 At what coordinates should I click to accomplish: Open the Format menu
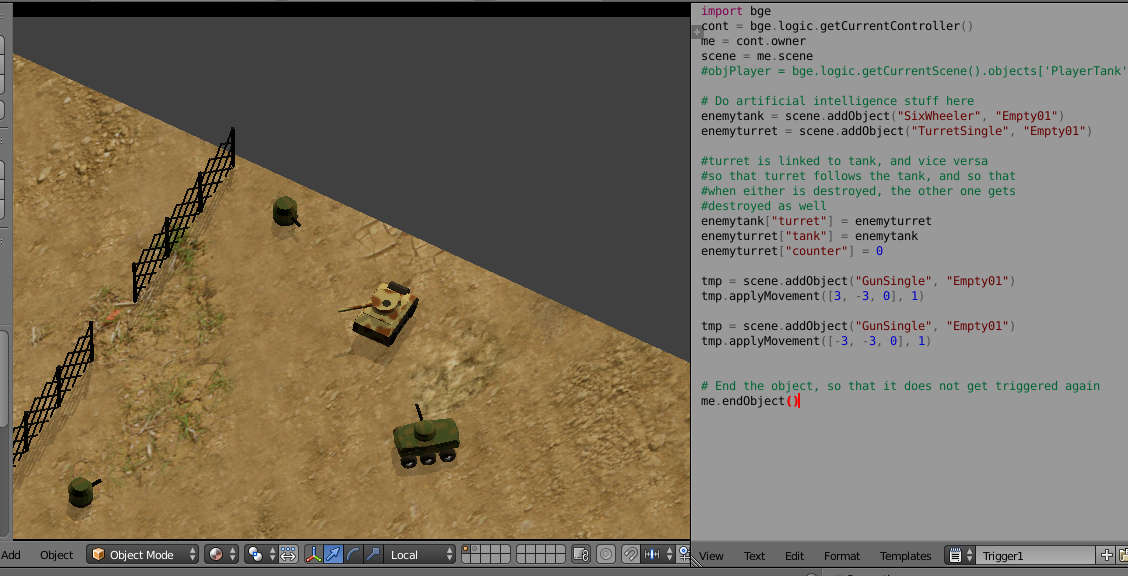coord(841,556)
